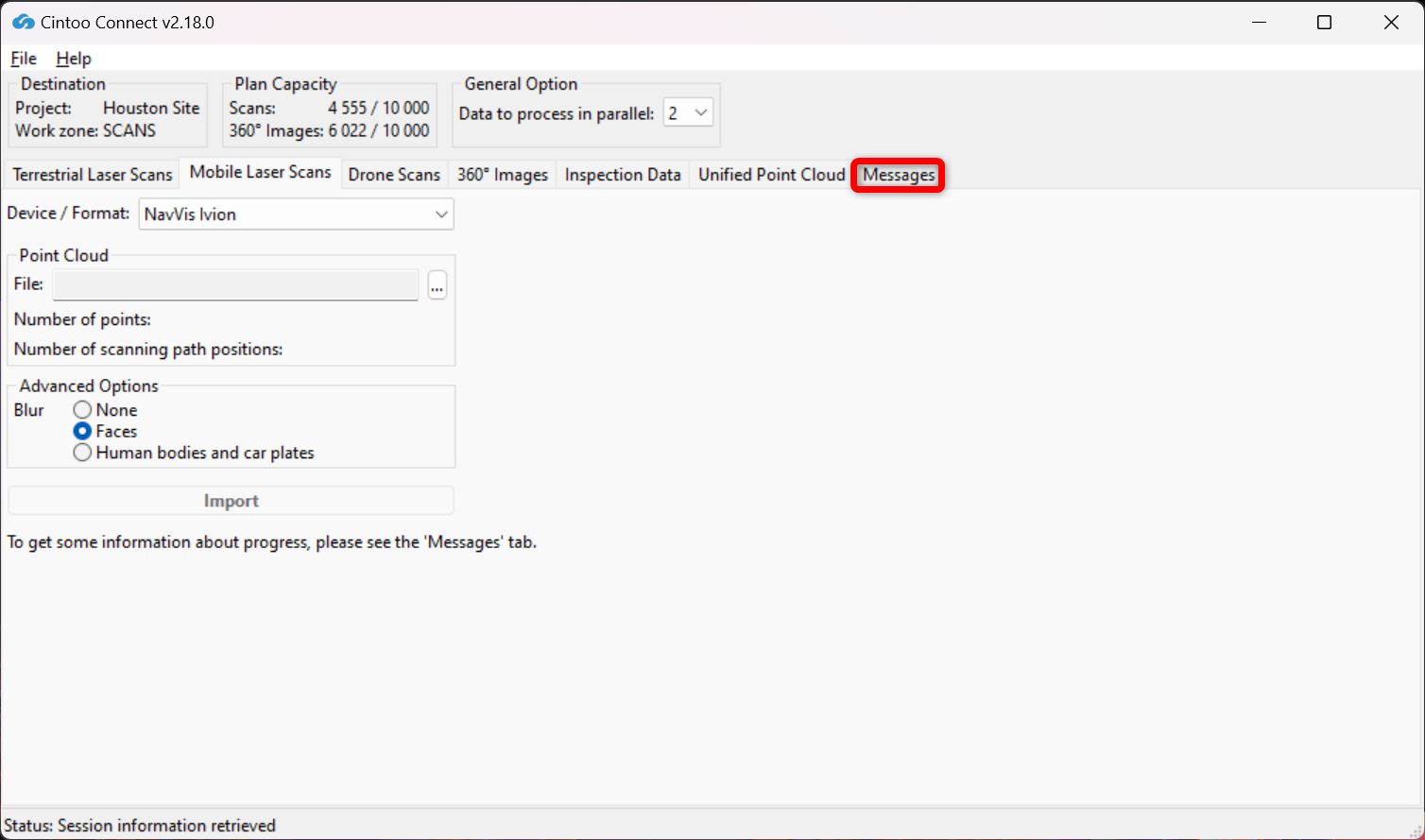Select the Faces blur option
The image size is (1425, 840).
pyautogui.click(x=106, y=431)
